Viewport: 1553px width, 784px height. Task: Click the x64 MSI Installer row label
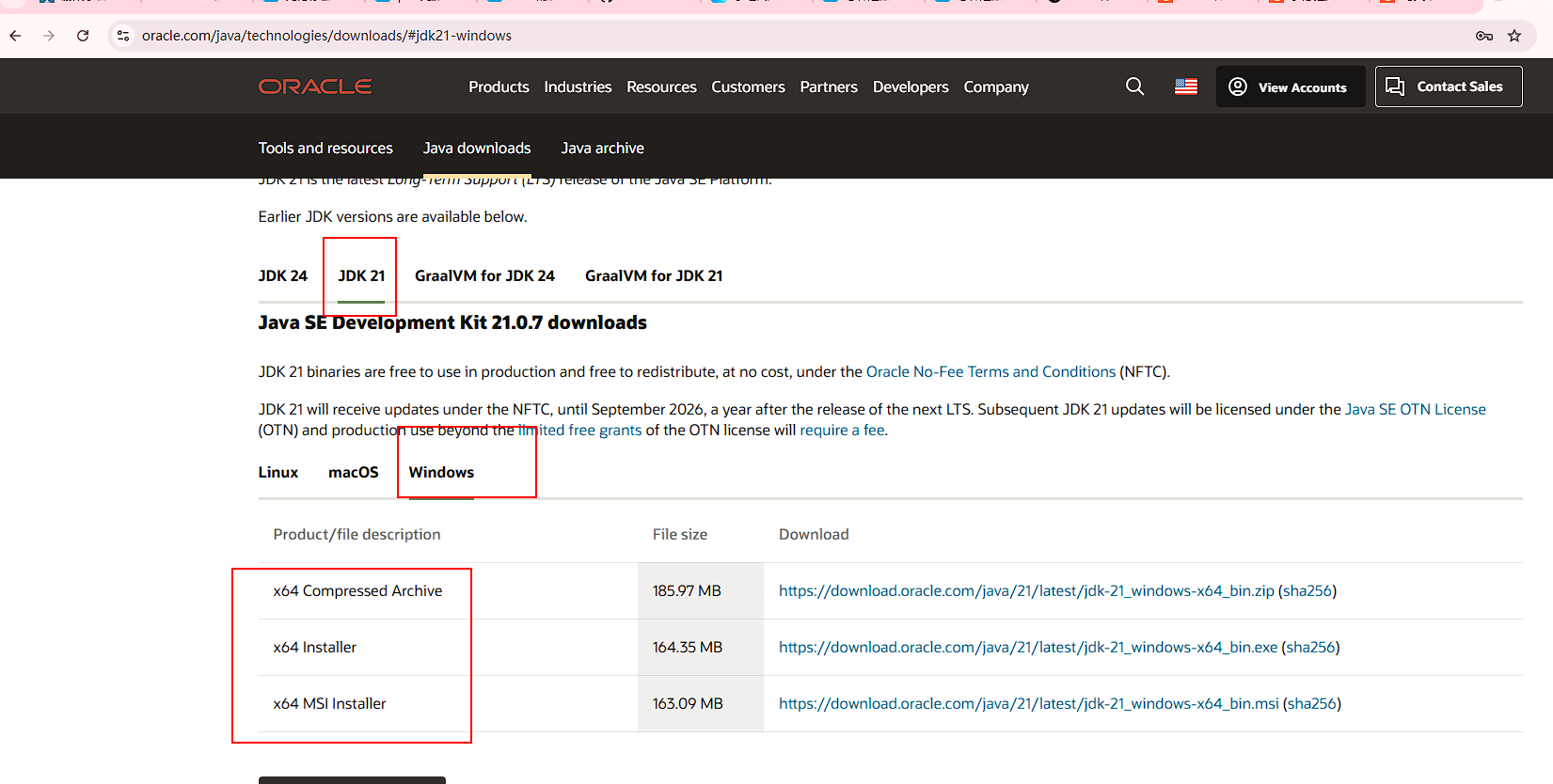[x=330, y=703]
